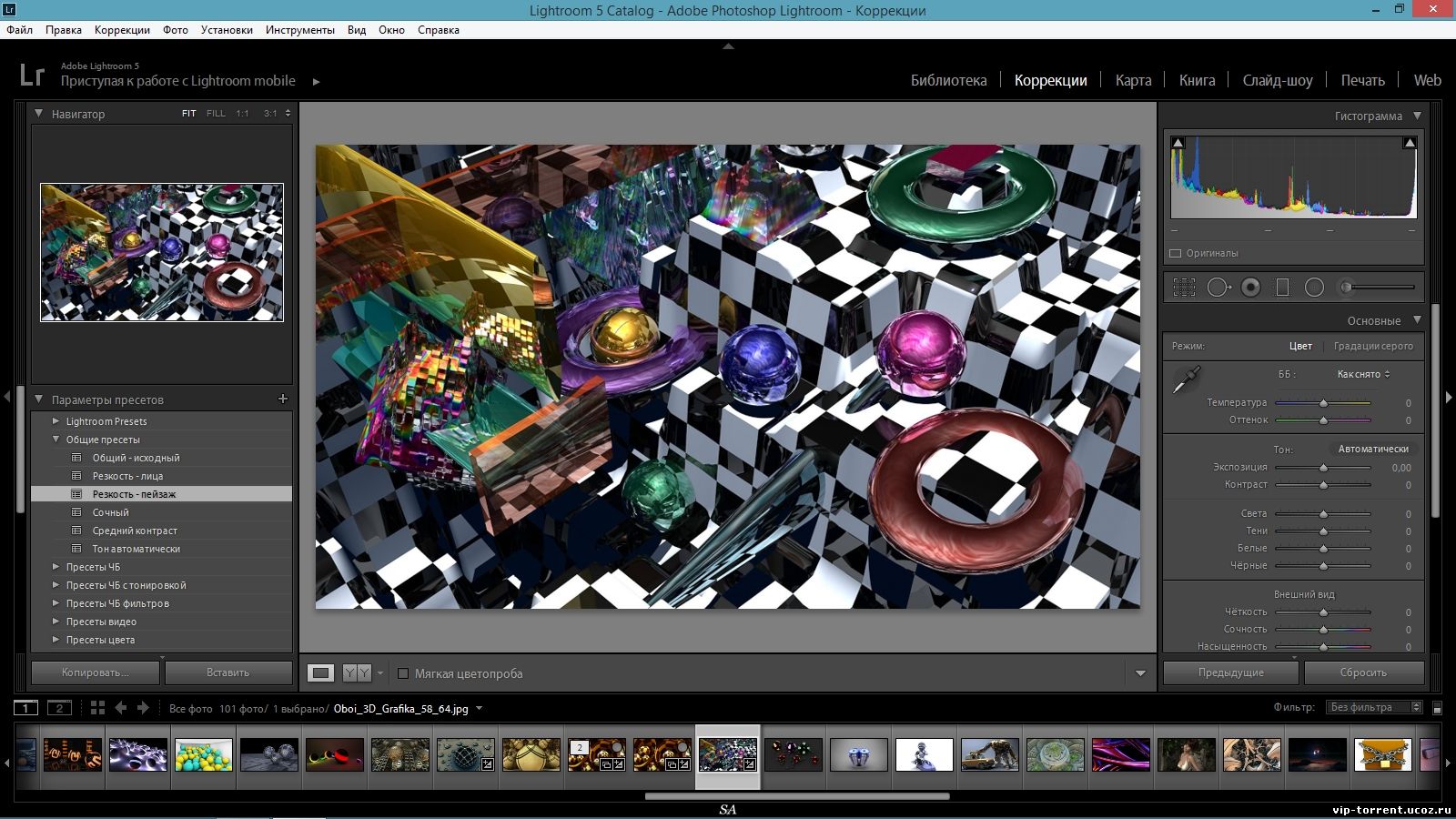Select the Adjustment Brush tool
Screen dimensions: 1456x819
click(x=1380, y=288)
